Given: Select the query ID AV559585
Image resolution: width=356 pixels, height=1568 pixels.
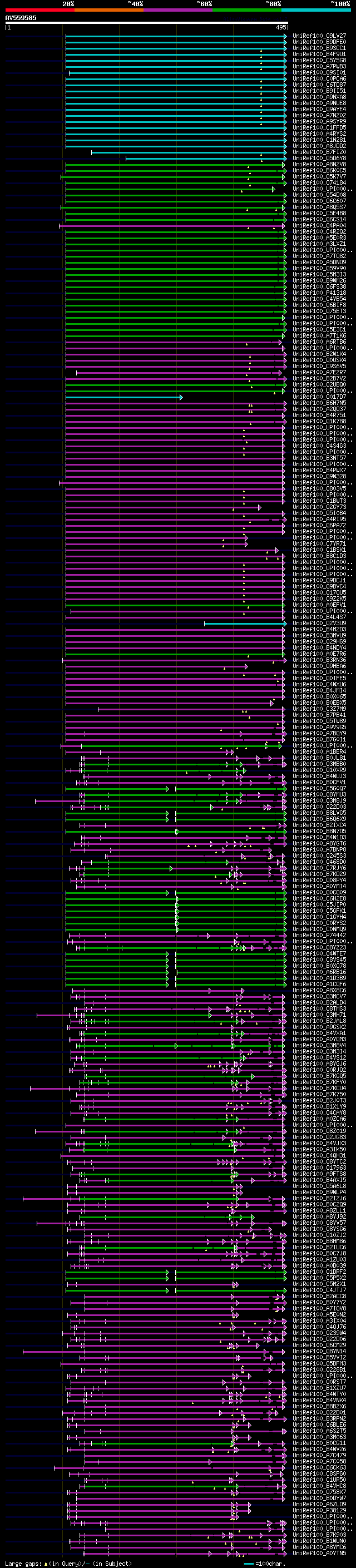Looking at the screenshot, I should pos(21,18).
